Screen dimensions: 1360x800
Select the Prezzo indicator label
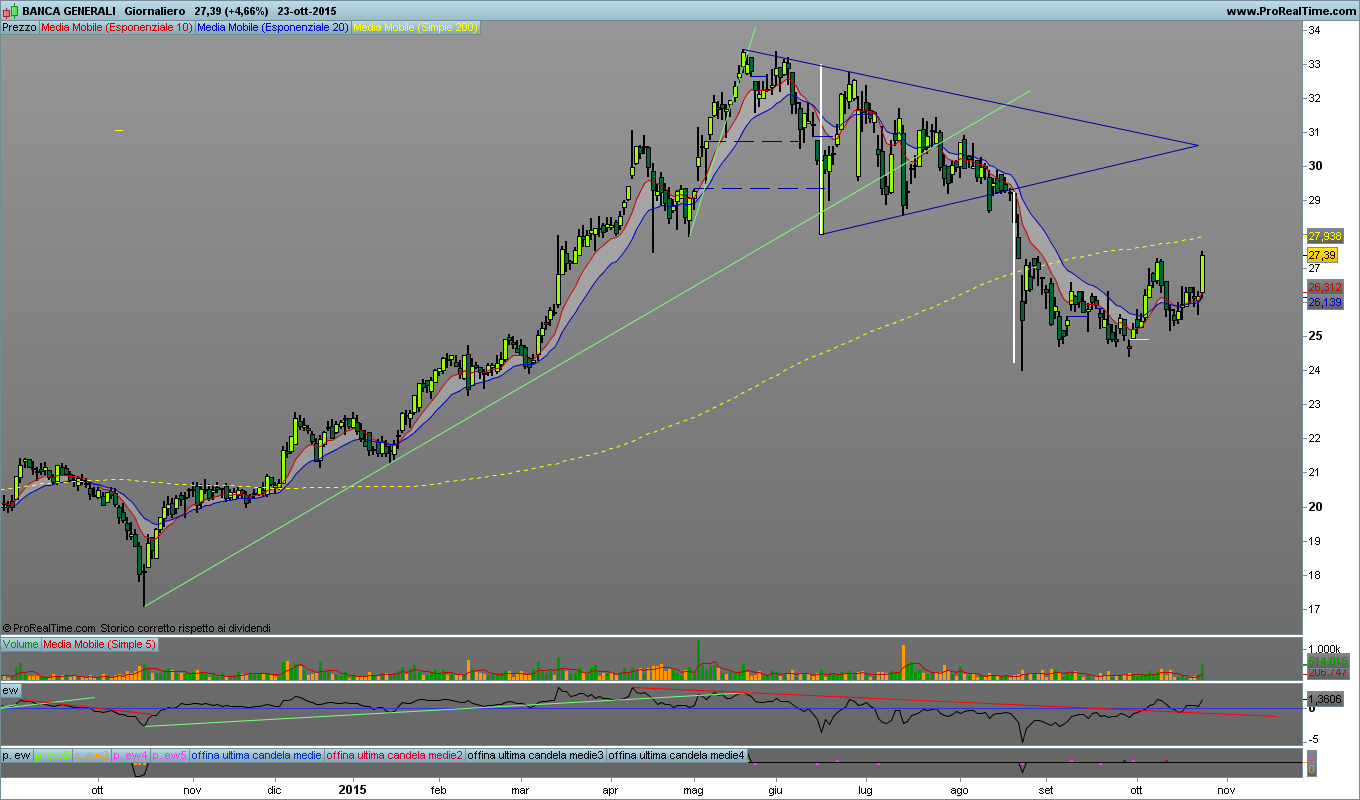pyautogui.click(x=19, y=28)
